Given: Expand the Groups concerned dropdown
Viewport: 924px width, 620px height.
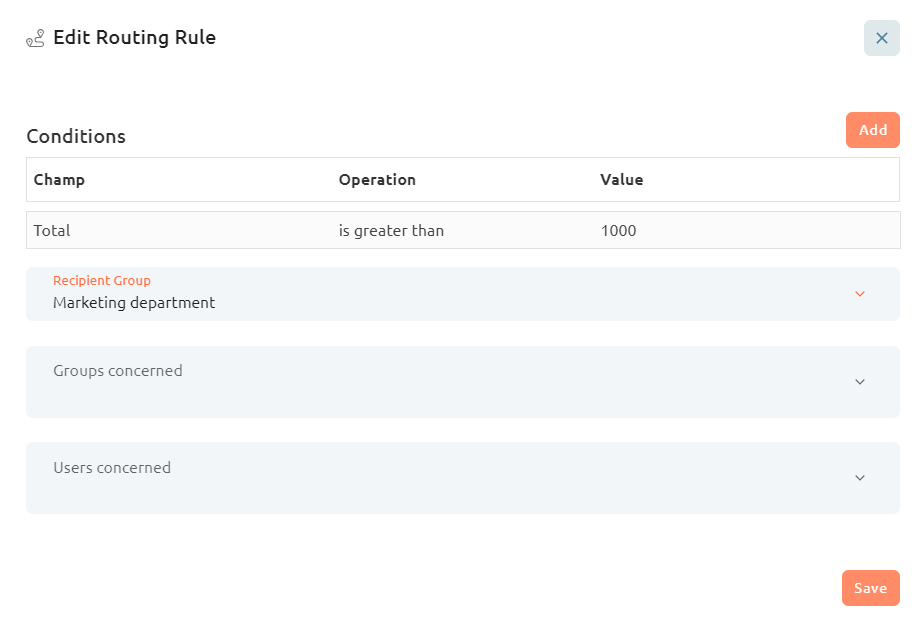Looking at the screenshot, I should (463, 382).
